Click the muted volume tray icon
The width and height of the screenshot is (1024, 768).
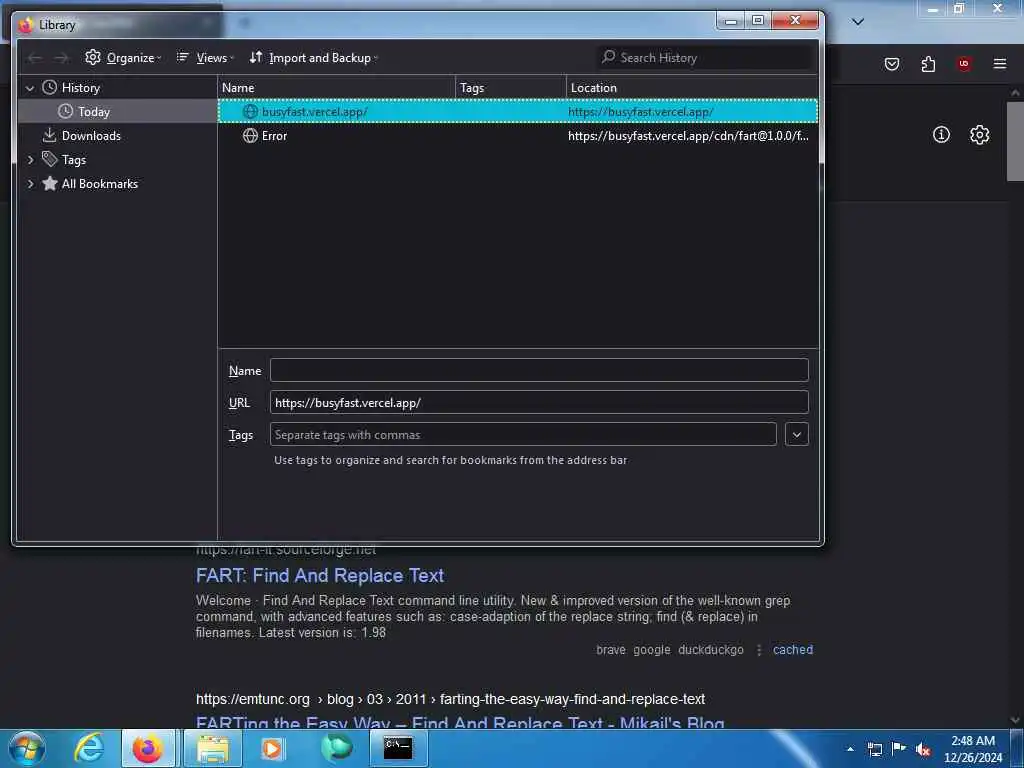click(x=923, y=749)
